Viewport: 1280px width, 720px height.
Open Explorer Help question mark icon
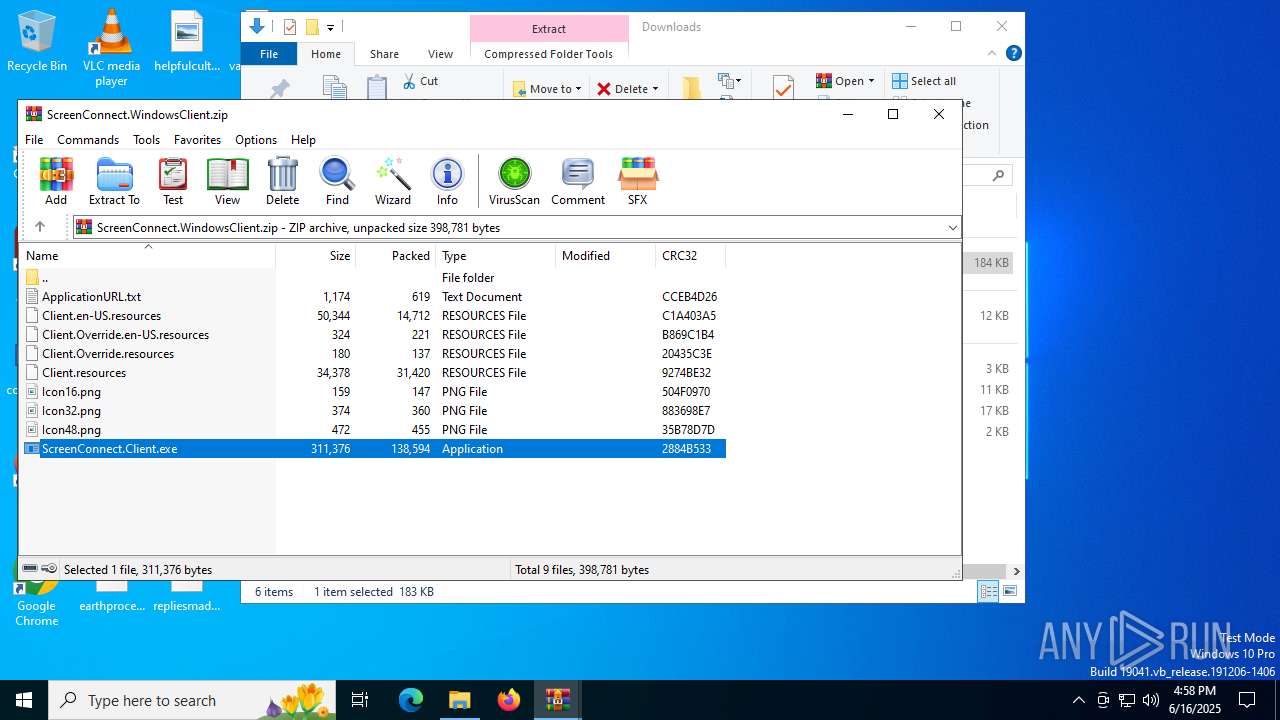tap(1013, 54)
